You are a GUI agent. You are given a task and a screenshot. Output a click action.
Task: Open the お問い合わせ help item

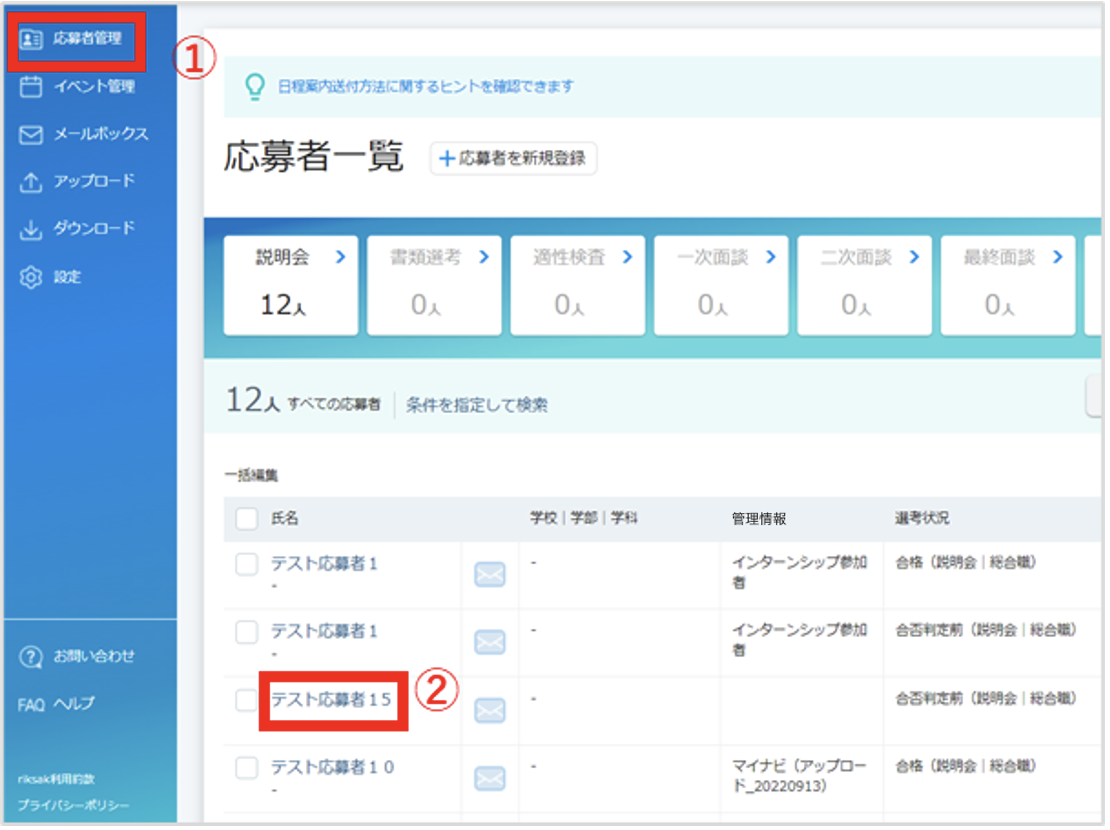(76, 656)
